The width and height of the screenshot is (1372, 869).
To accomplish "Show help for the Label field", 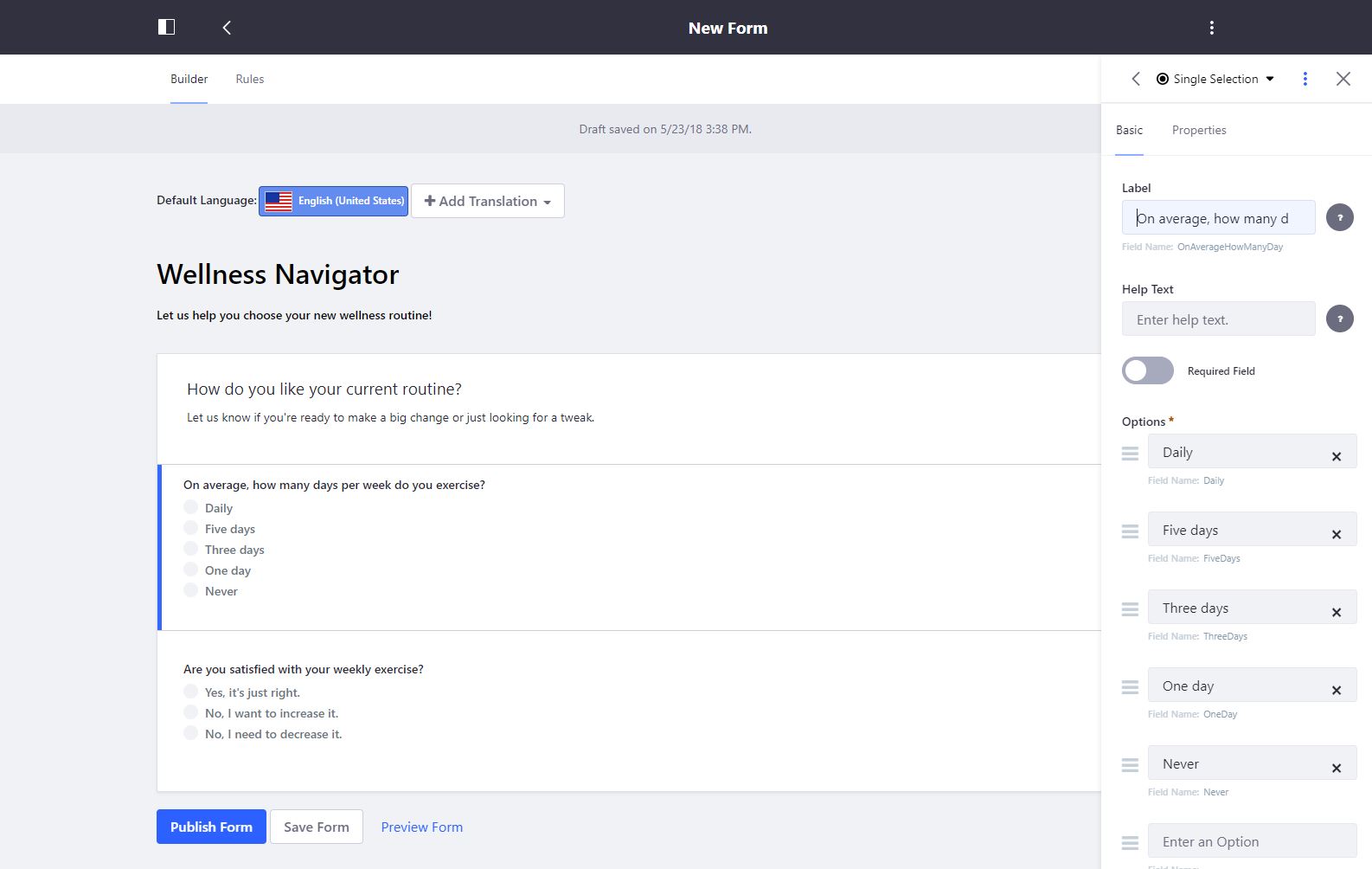I will [x=1340, y=217].
